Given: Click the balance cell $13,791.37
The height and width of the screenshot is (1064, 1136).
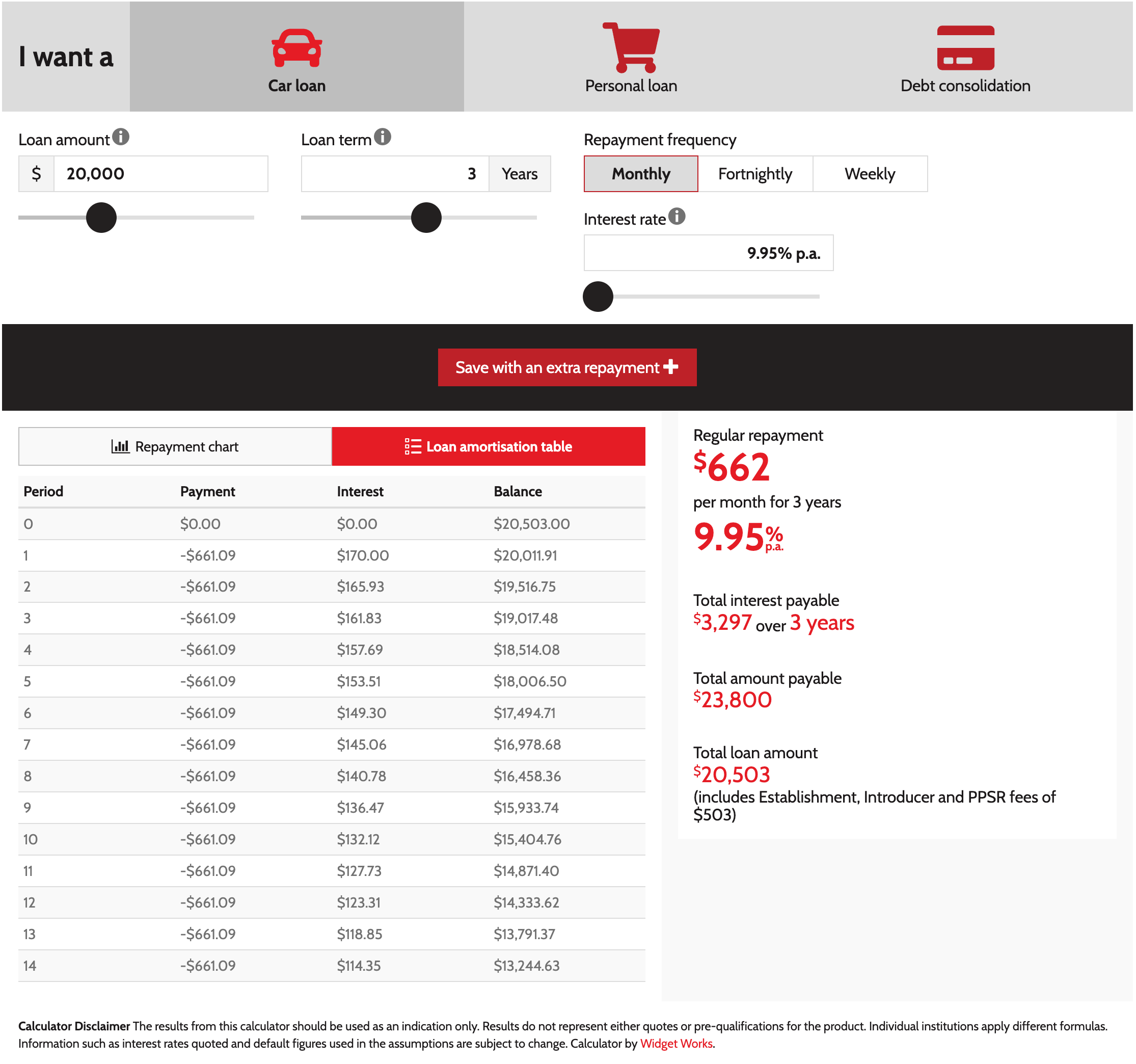Looking at the screenshot, I should pos(525,934).
